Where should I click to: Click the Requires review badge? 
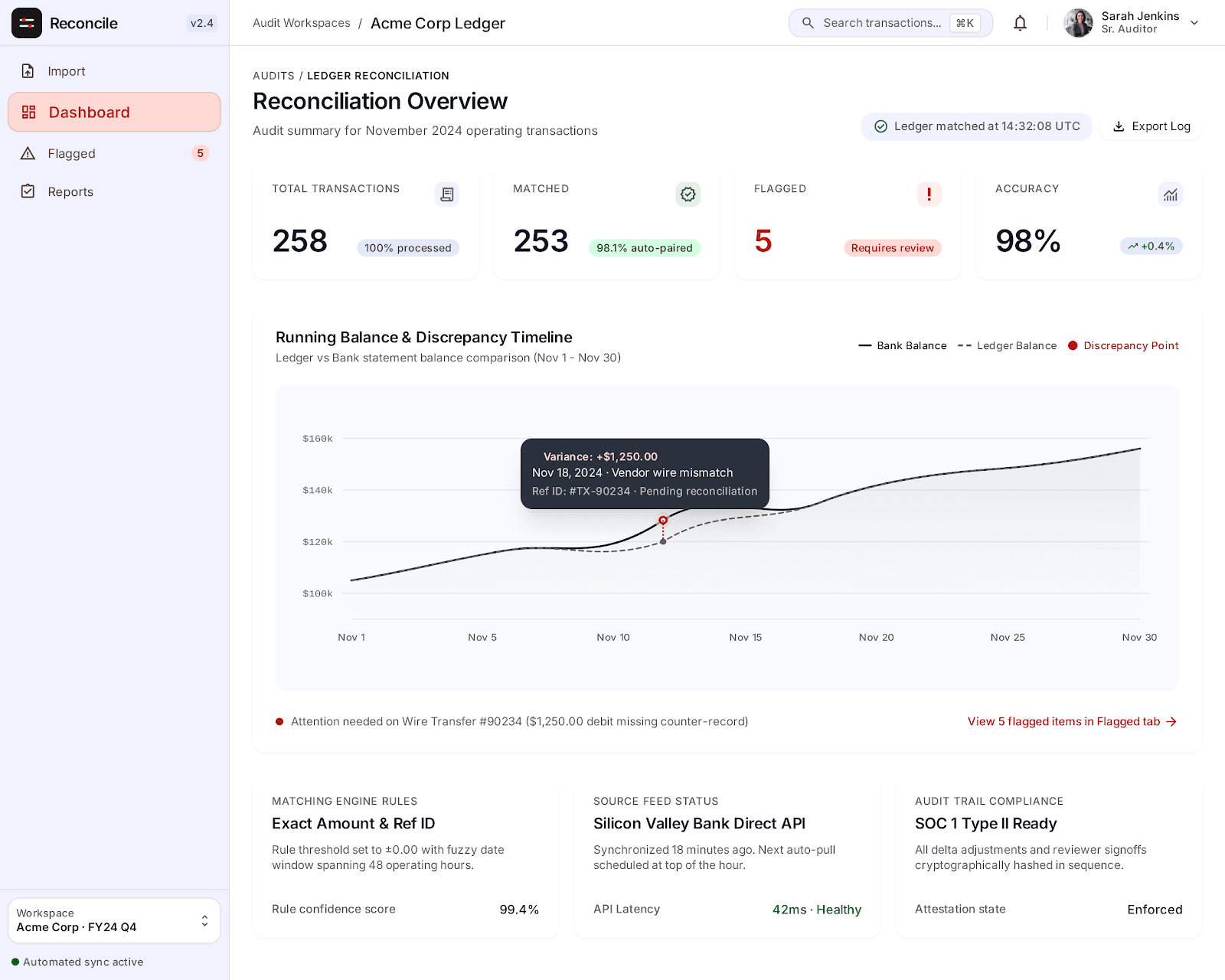893,247
